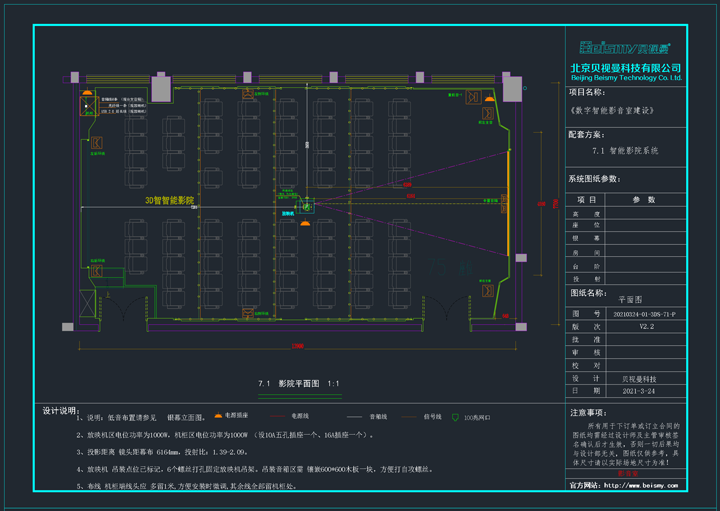Select the speaker symbol at top center wall
The width and height of the screenshot is (720, 511).
point(248,94)
